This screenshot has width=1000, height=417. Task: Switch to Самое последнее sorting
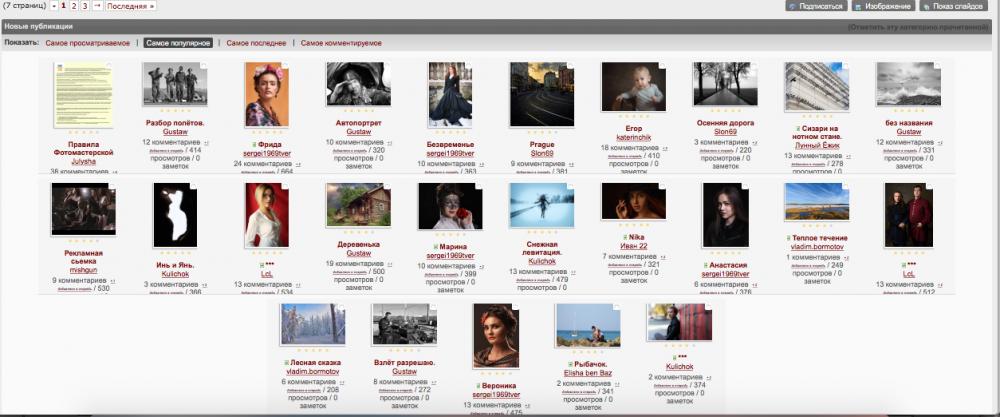tap(256, 43)
